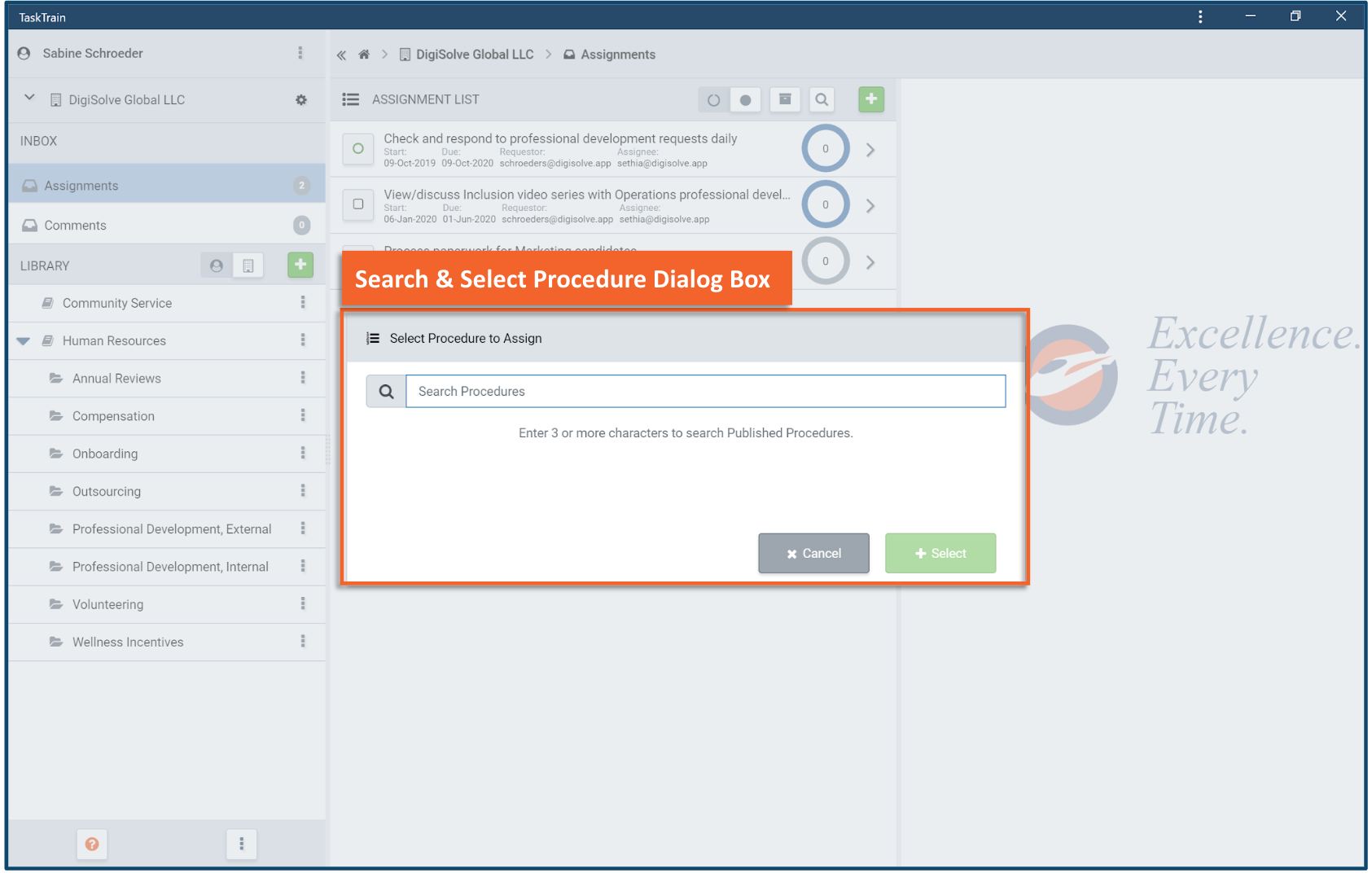Collapse sidebar with double chevron icon

(x=342, y=55)
